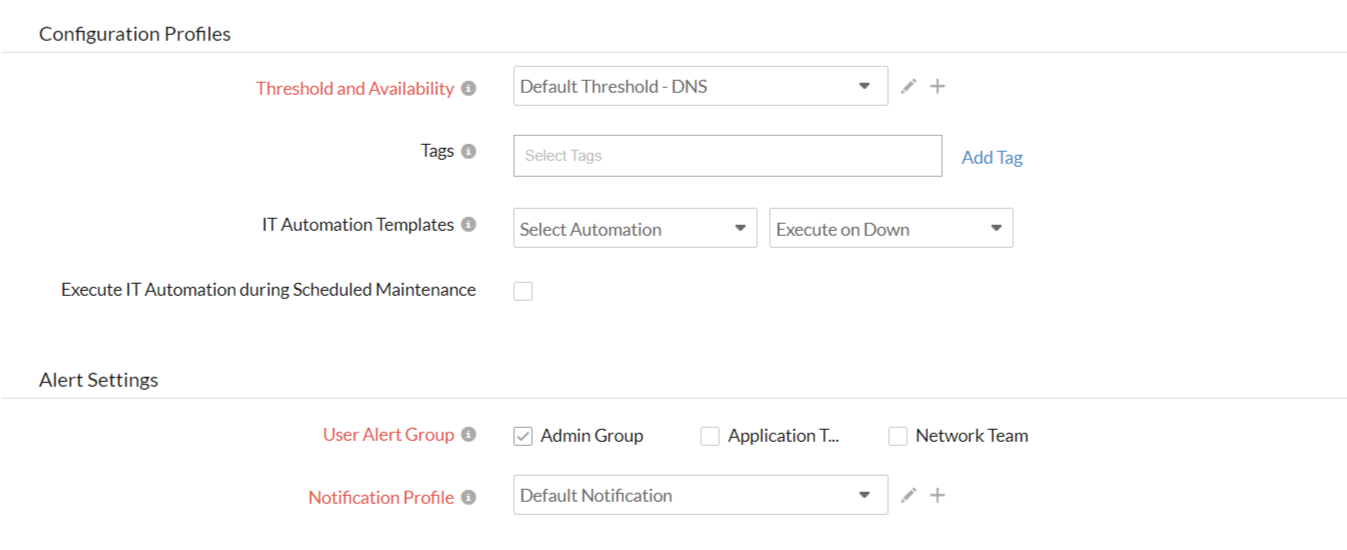
Task: Add a new notification profile with plus icon
Action: tap(937, 495)
